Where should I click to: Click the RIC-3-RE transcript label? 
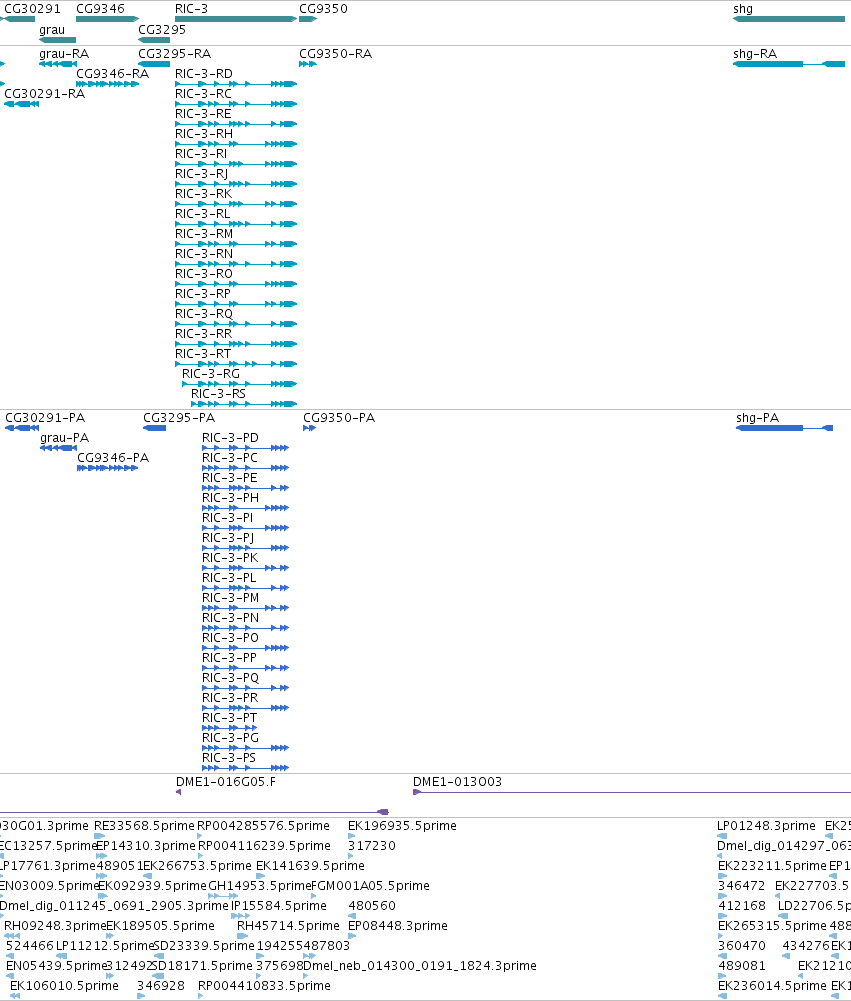pyautogui.click(x=204, y=114)
